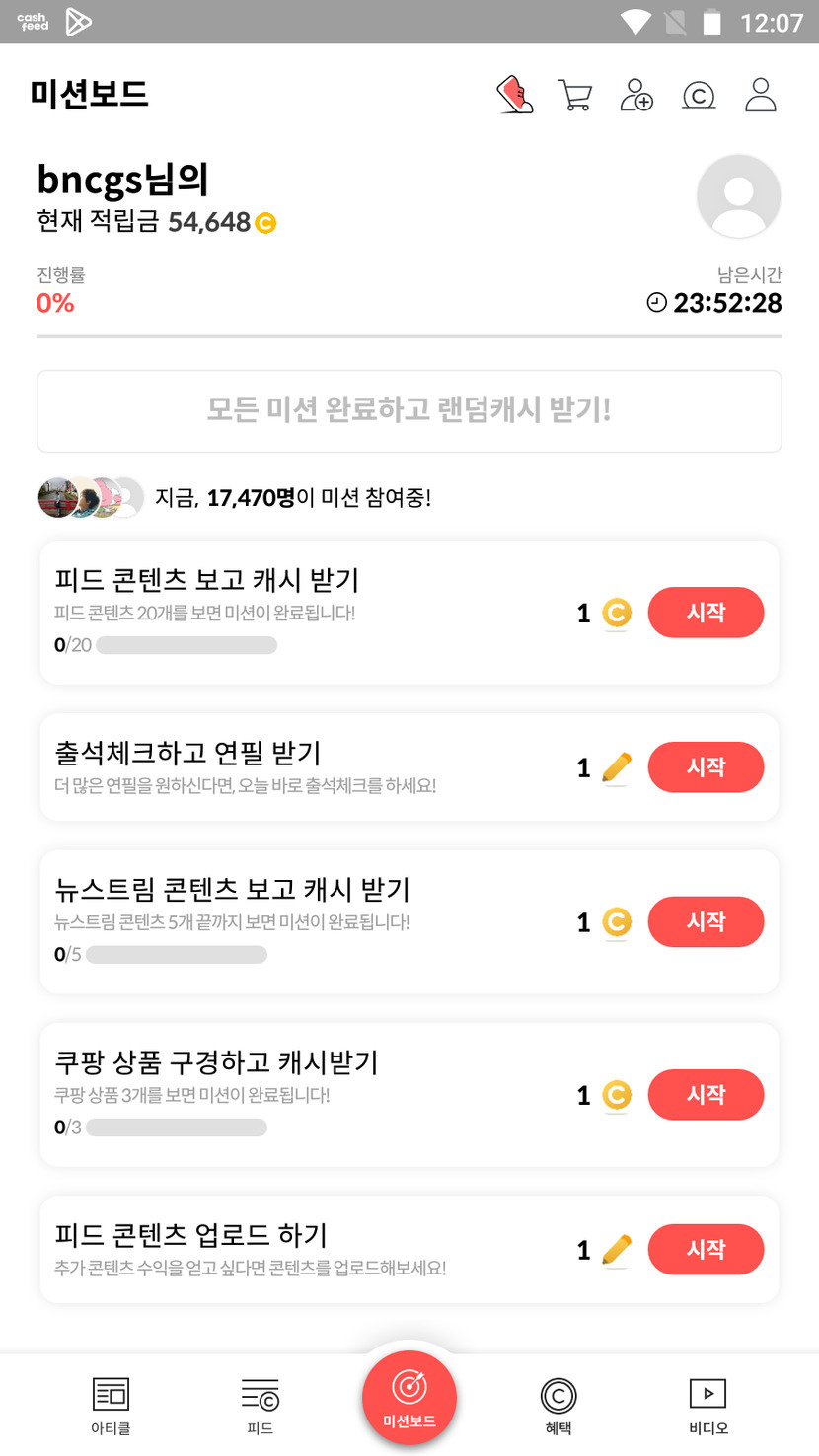Select the 미션보드 center button
819x1456 pixels.
(x=409, y=1397)
